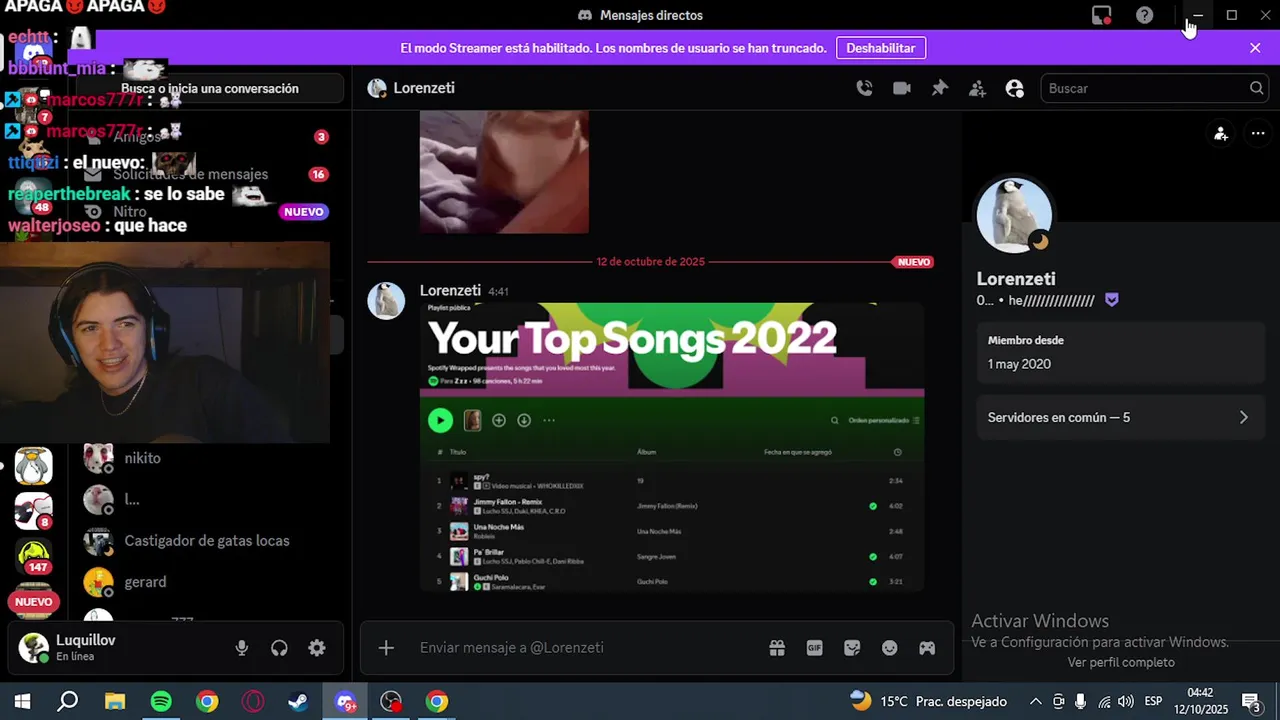Open the taskbar clock 04:42
Viewport: 1280px width, 720px height.
tap(1200, 701)
